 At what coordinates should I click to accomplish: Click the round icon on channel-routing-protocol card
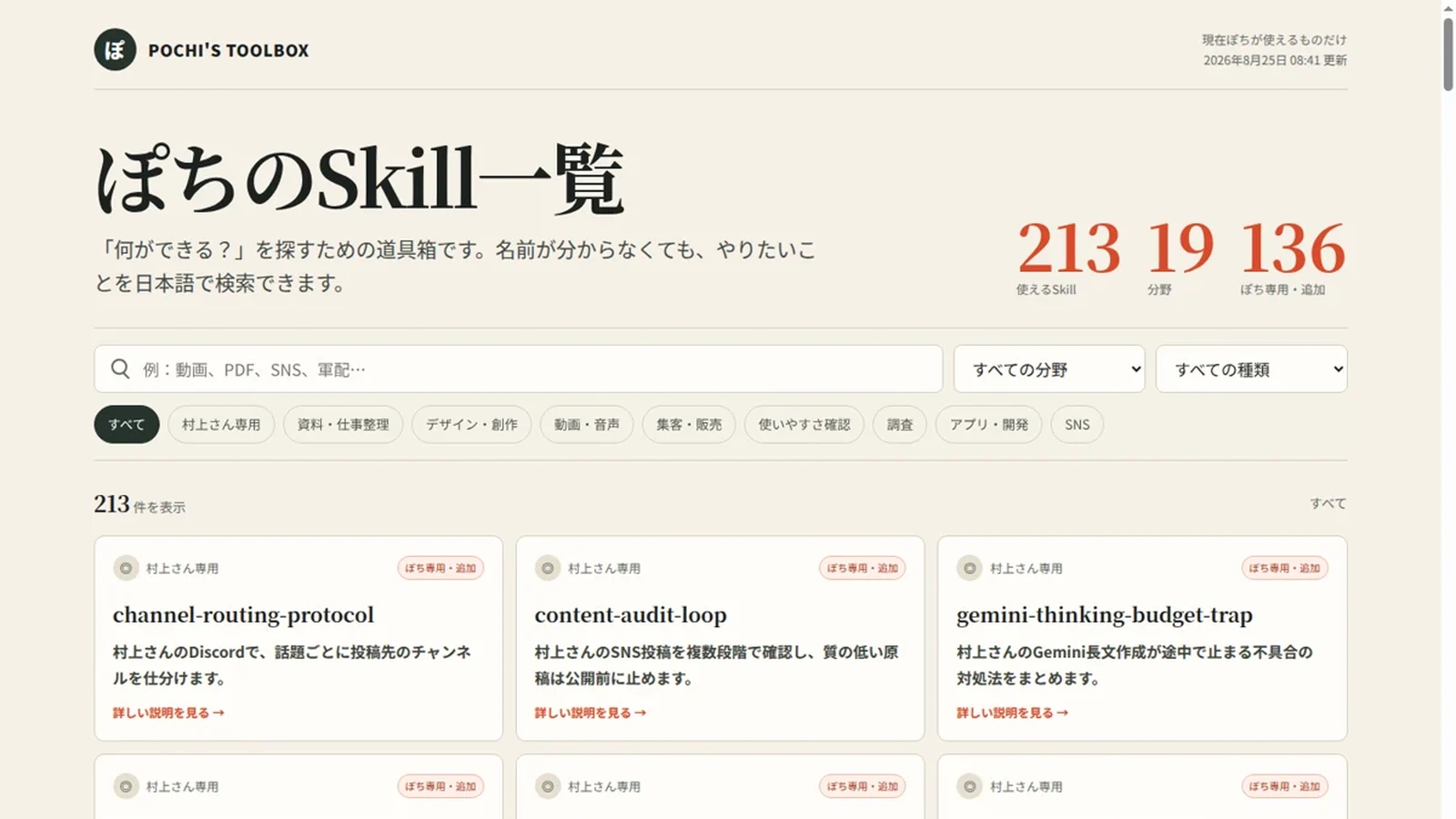click(126, 568)
